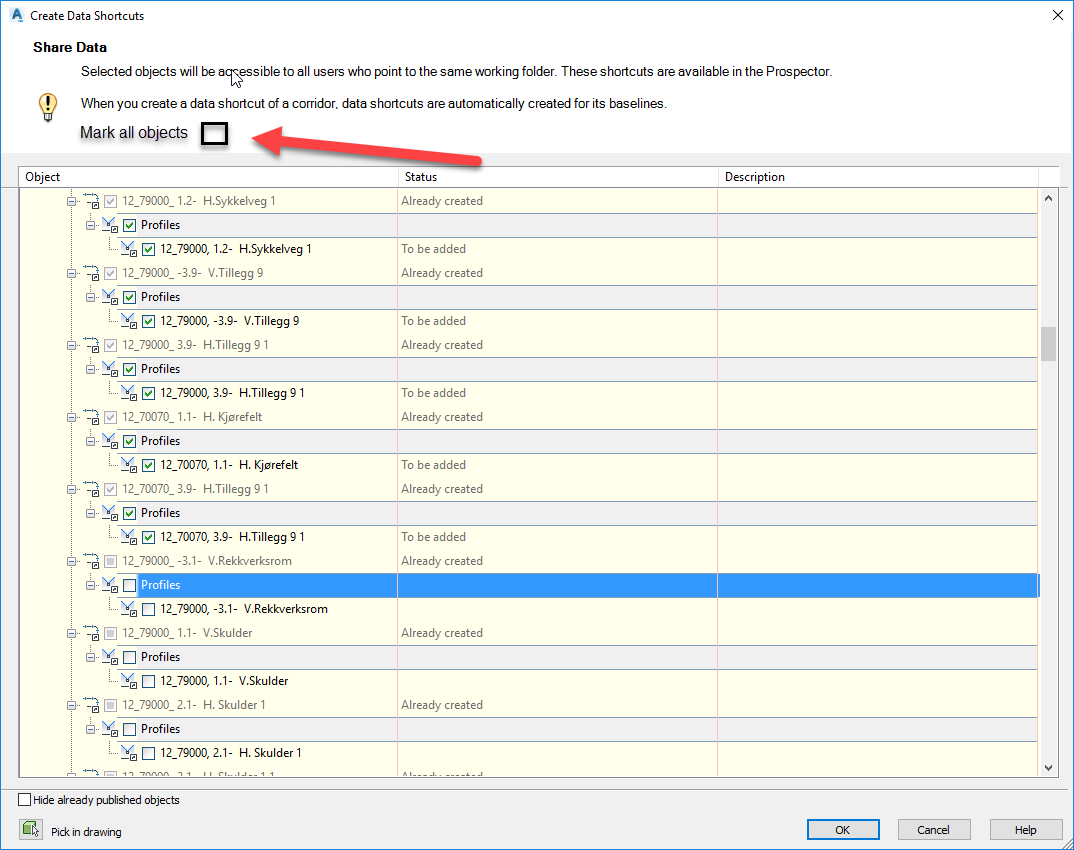Click the scrollbar up arrow
Image resolution: width=1074 pixels, height=850 pixels.
(x=1048, y=198)
